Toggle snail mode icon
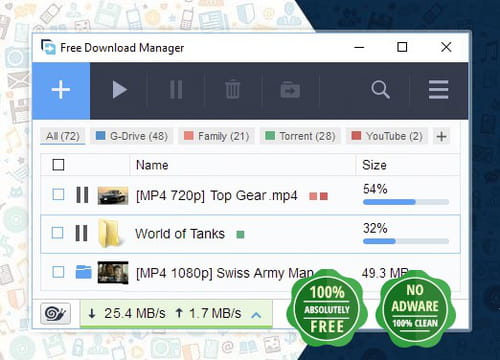This screenshot has height=360, width=500. (55, 313)
